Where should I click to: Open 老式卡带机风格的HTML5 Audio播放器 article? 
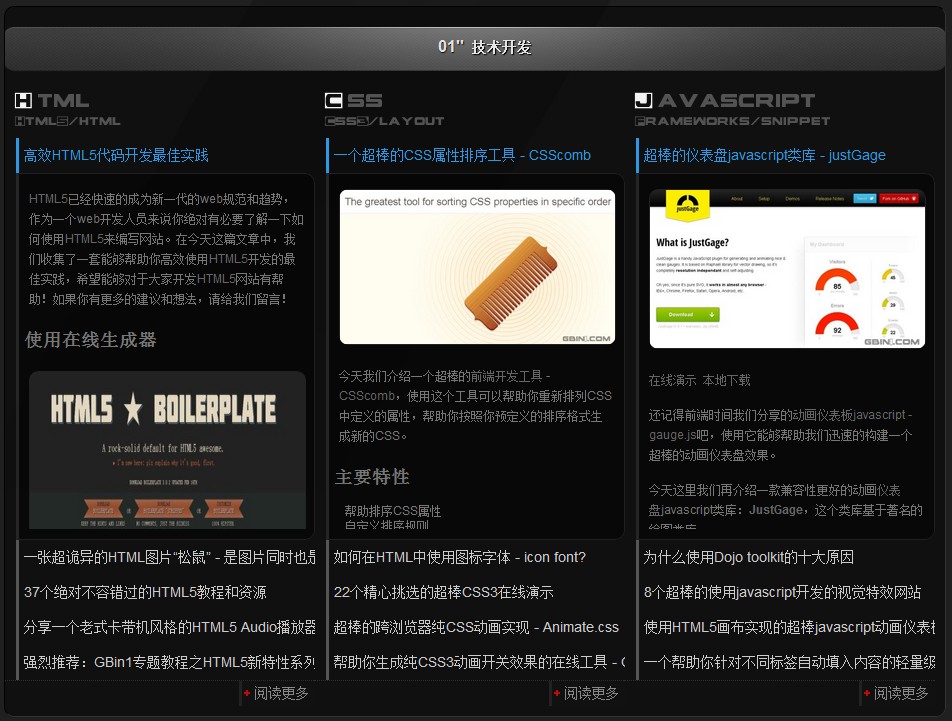coord(169,627)
